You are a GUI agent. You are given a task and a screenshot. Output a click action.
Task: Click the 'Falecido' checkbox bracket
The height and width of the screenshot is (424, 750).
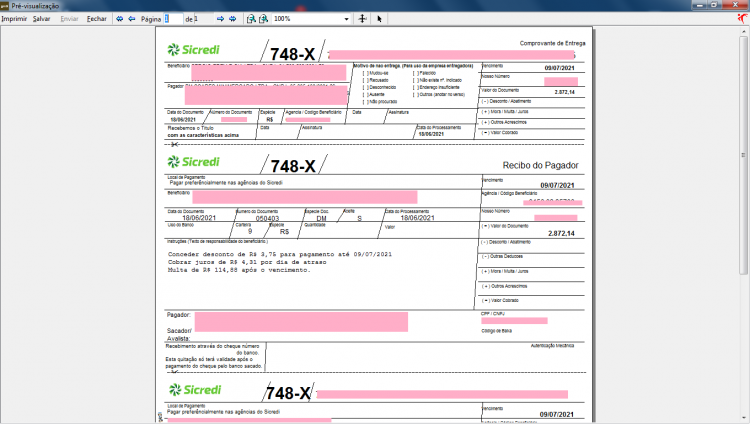(x=416, y=73)
